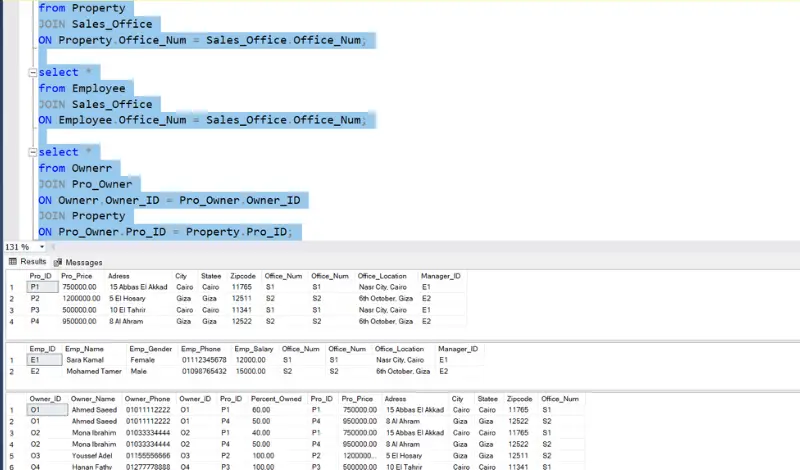Select the E1 cell in employee grid
This screenshot has height=470, width=800.
click(44, 360)
